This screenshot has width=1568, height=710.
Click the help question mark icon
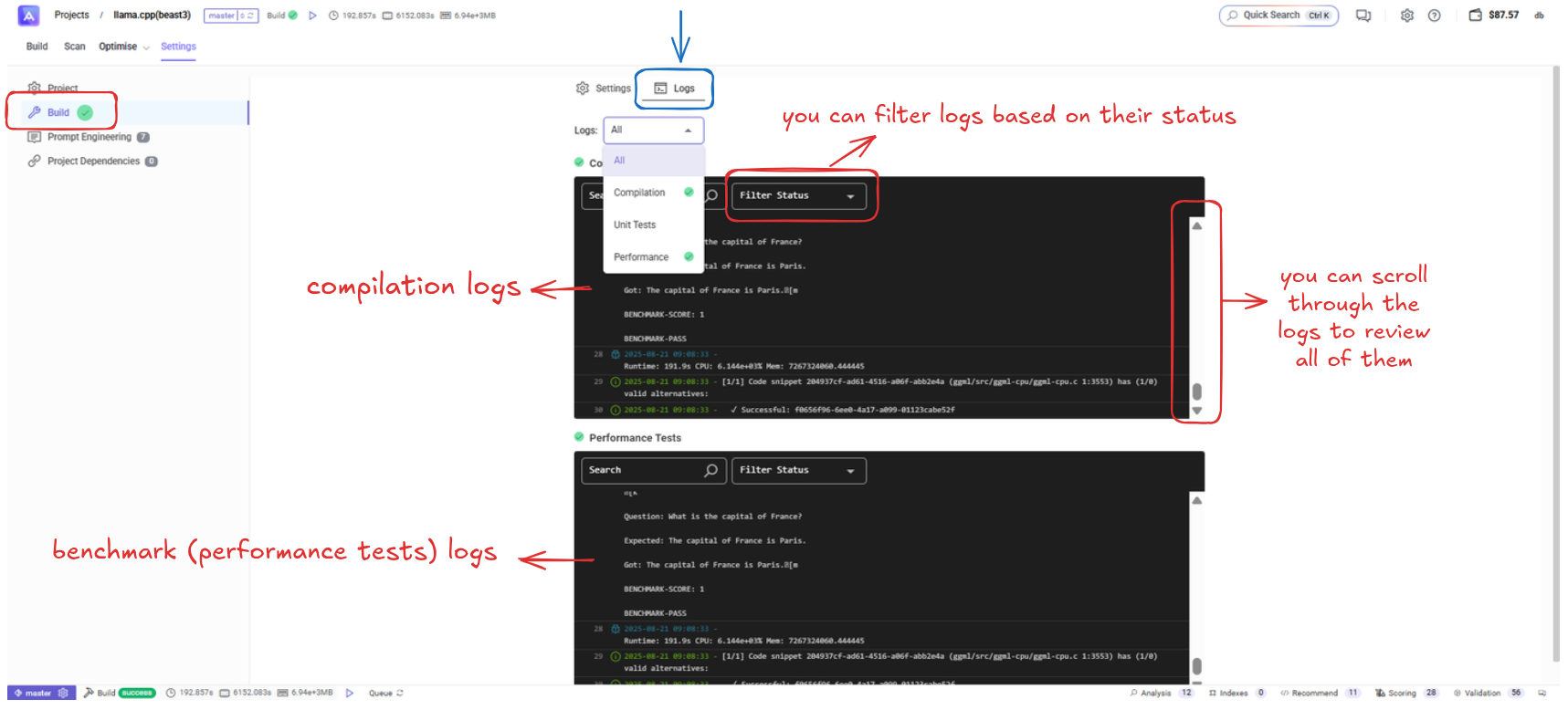point(1434,16)
